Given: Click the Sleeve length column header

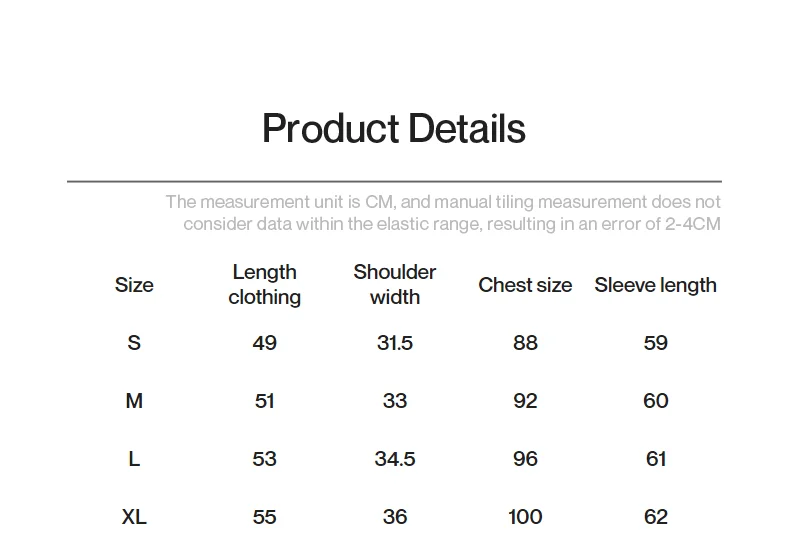Looking at the screenshot, I should [655, 285].
